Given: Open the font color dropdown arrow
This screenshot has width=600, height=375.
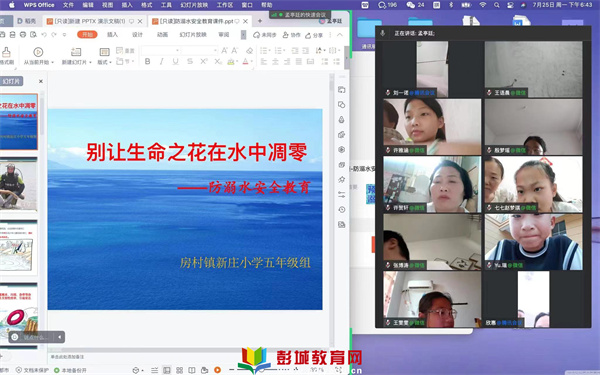Looking at the screenshot, I should pyautogui.click(x=252, y=62).
